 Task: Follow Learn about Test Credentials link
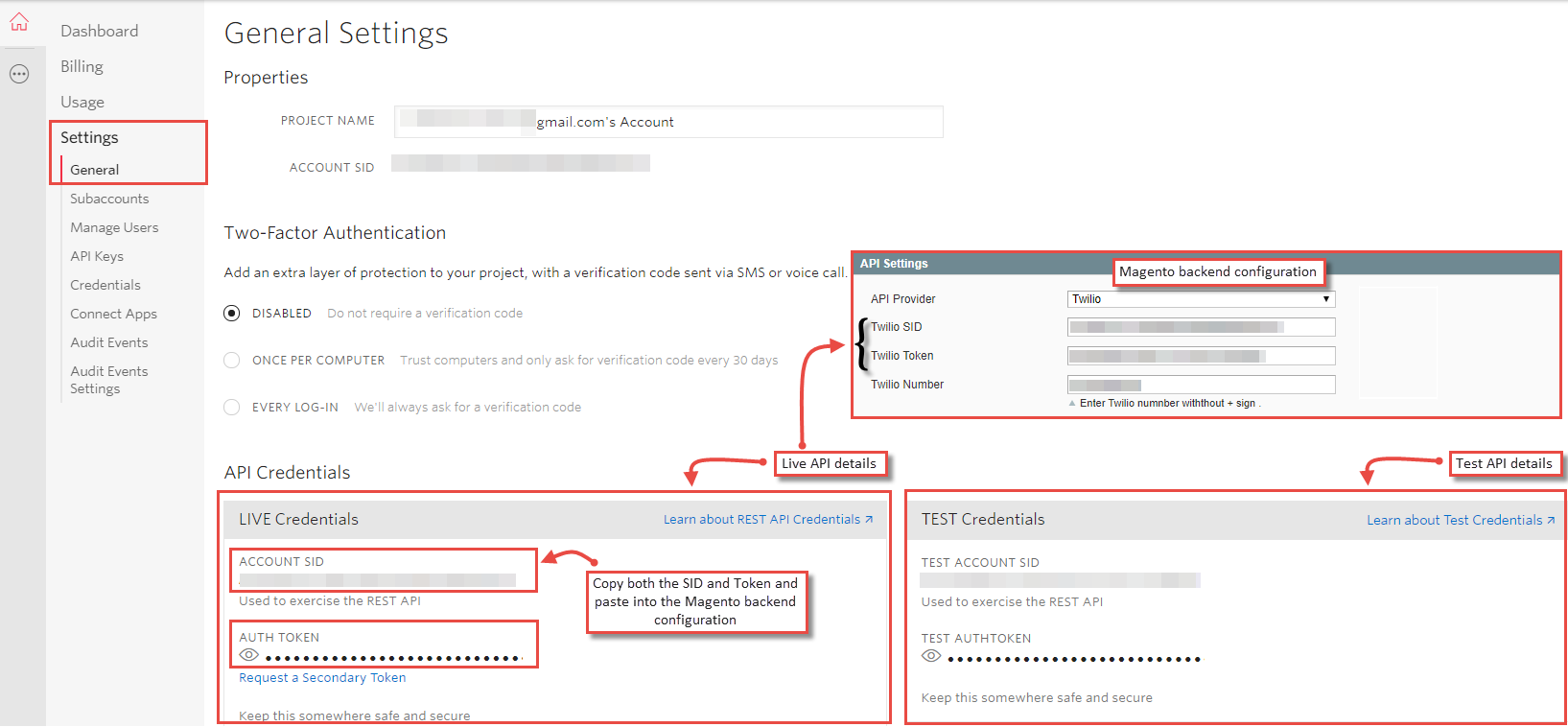click(1461, 521)
